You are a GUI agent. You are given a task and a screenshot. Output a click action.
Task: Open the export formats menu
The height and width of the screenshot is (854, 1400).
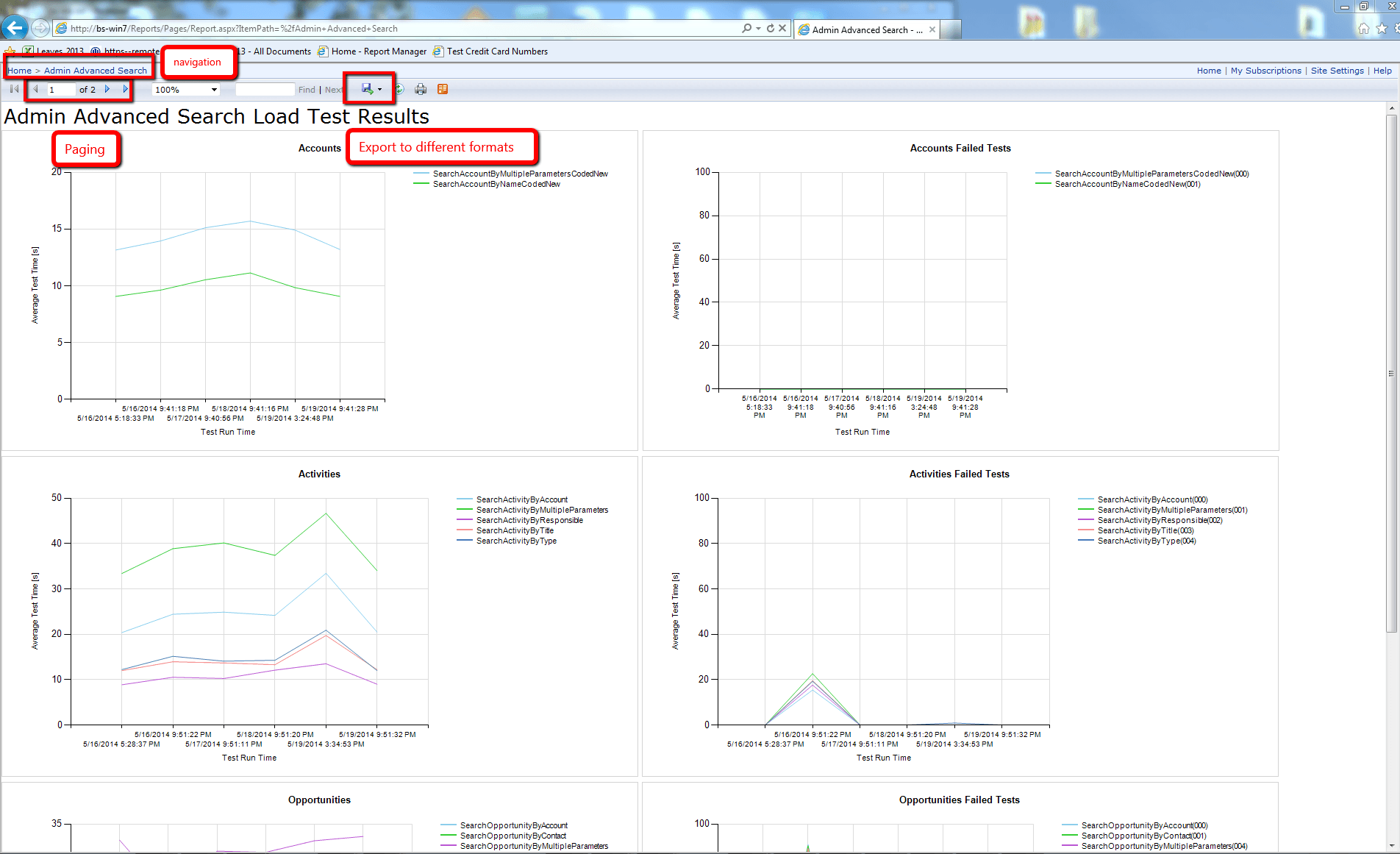coord(367,88)
